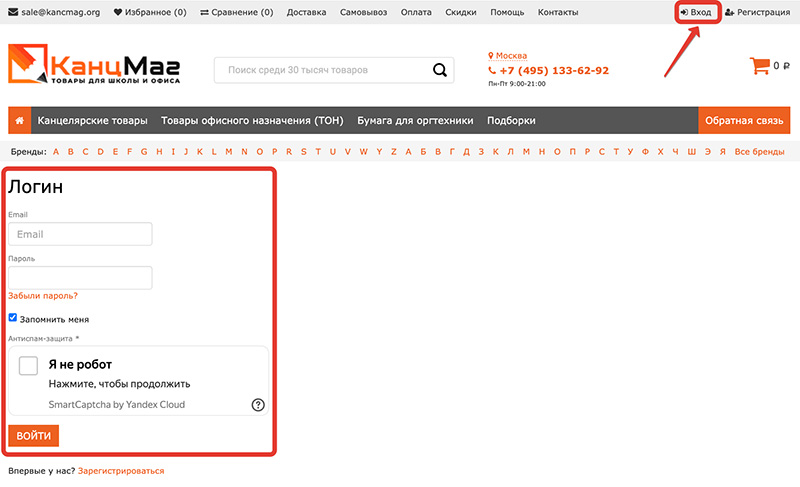Click the Забыли пароль? link

tap(43, 296)
